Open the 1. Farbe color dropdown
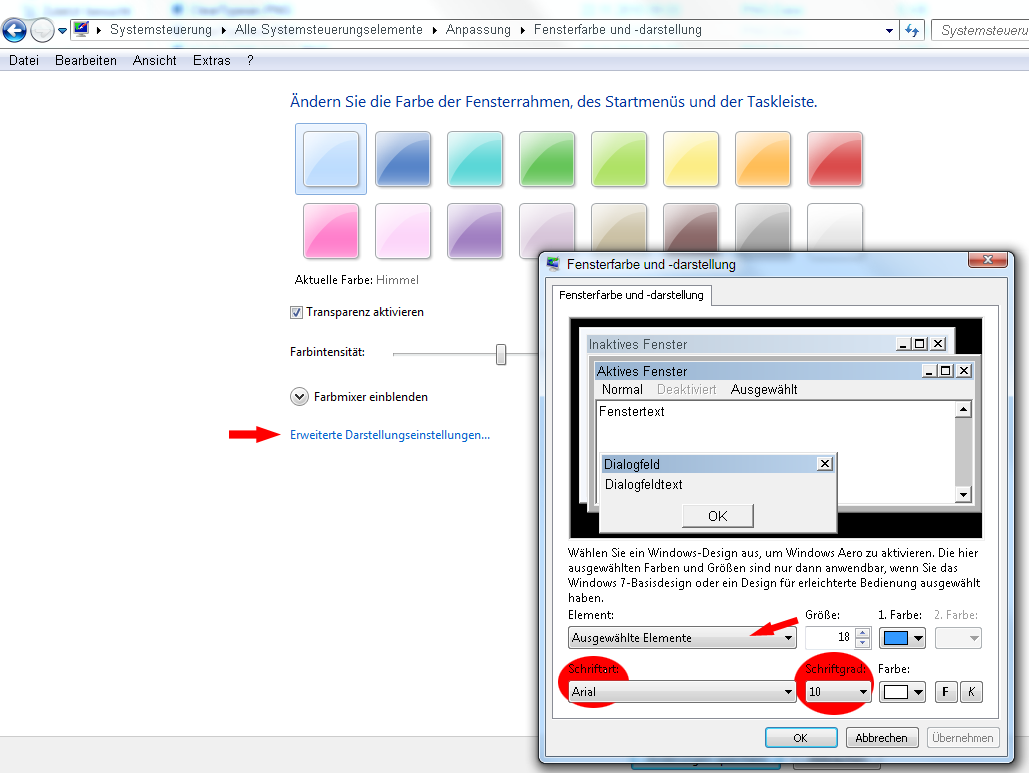This screenshot has width=1029, height=773. click(902, 638)
